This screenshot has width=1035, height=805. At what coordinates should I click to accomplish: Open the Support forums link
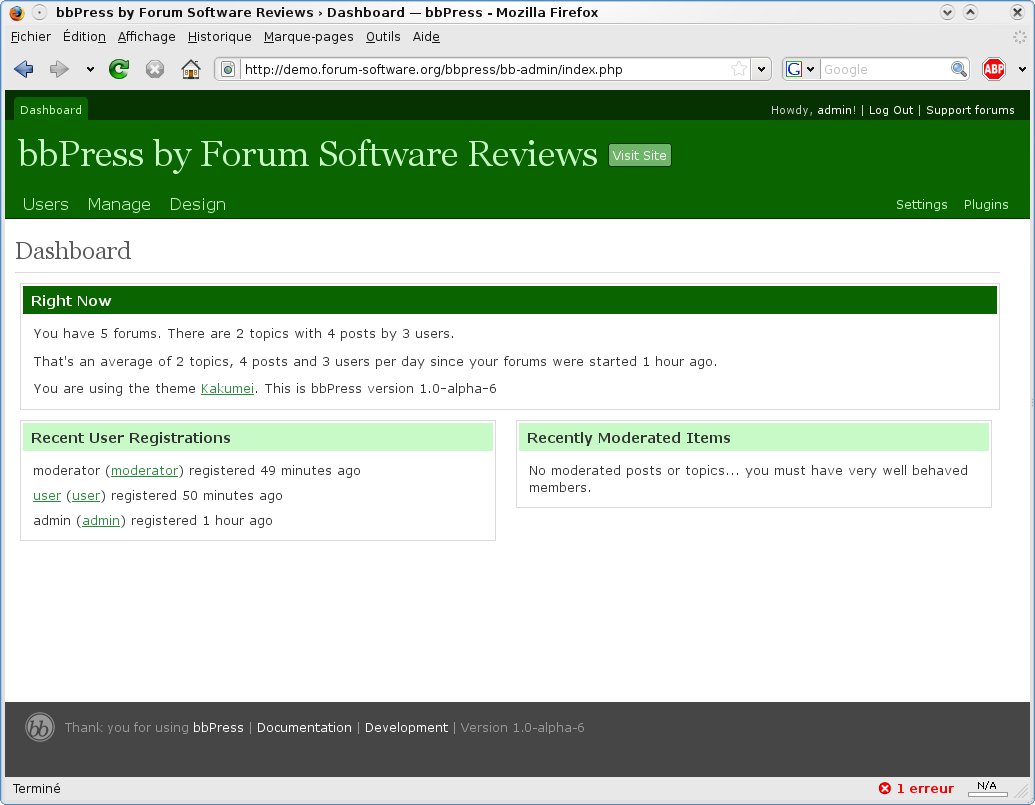tap(970, 110)
